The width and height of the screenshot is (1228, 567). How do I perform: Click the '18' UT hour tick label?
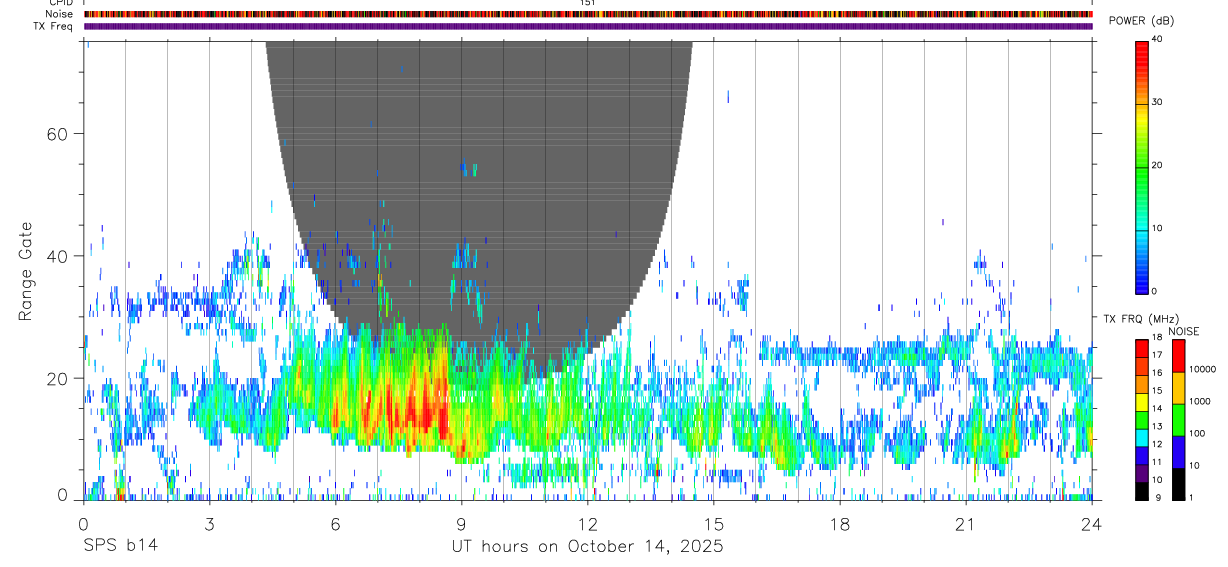point(840,523)
